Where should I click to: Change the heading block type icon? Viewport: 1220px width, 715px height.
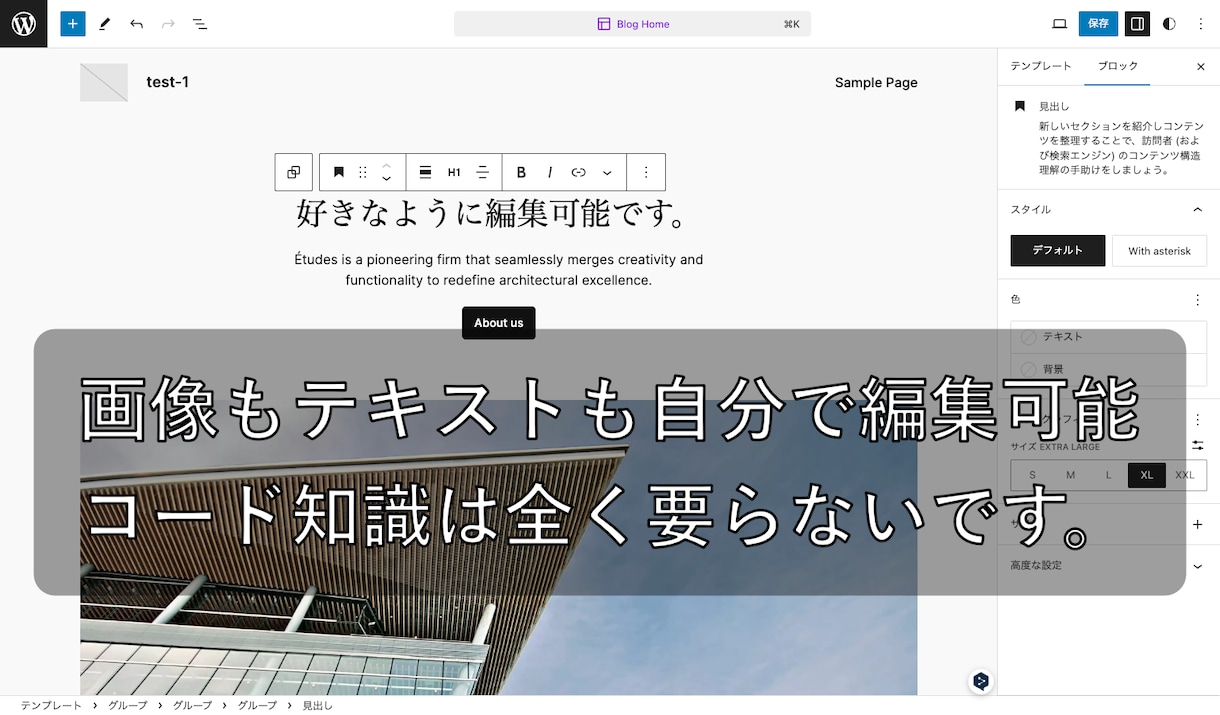coord(339,172)
